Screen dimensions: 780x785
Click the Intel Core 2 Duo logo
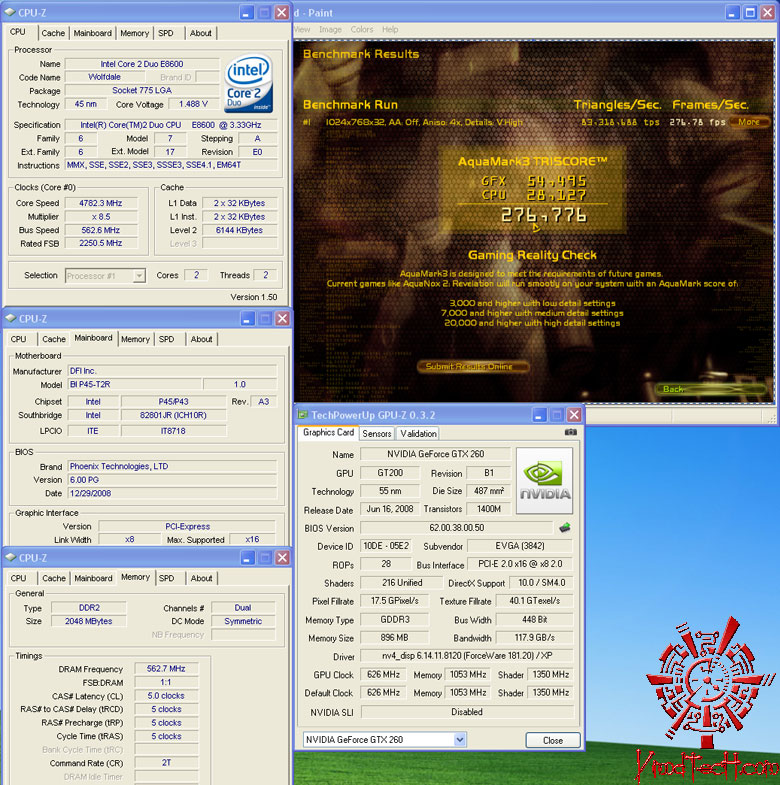[249, 83]
